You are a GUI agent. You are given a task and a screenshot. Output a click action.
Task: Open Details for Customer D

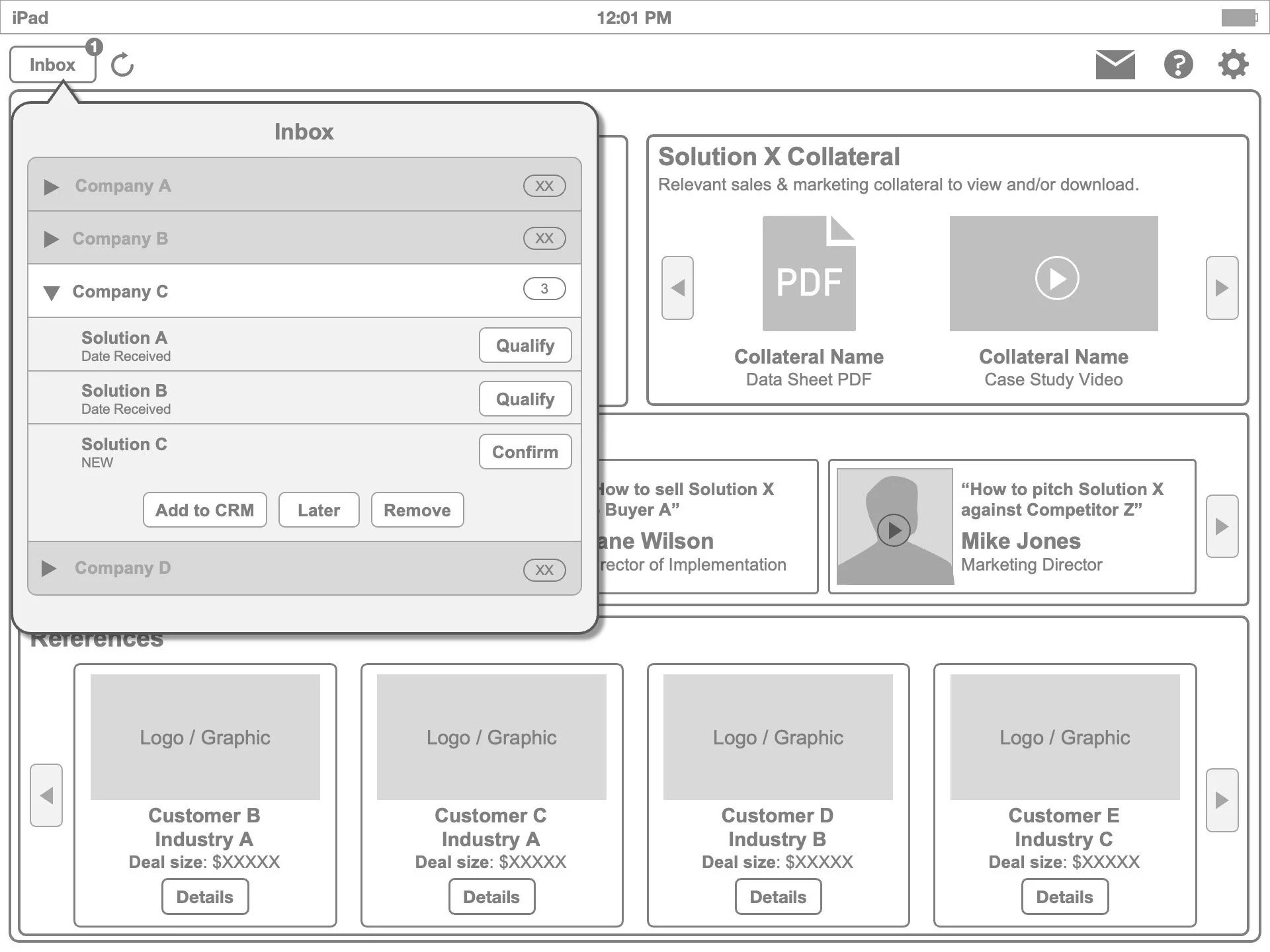pyautogui.click(x=778, y=897)
